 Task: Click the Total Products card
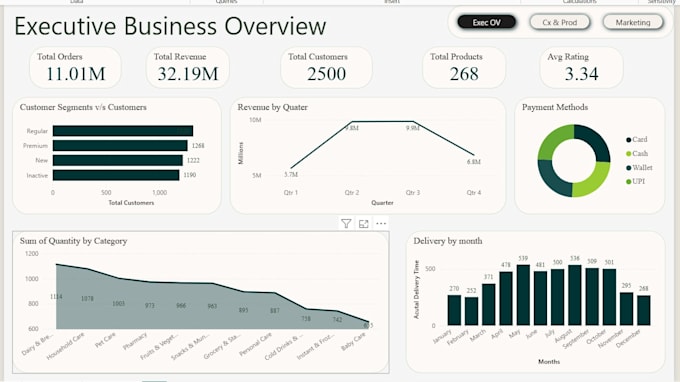point(464,68)
